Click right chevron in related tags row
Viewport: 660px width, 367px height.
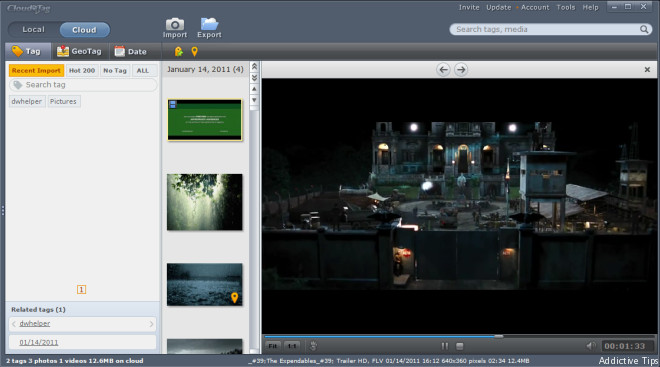tap(151, 324)
